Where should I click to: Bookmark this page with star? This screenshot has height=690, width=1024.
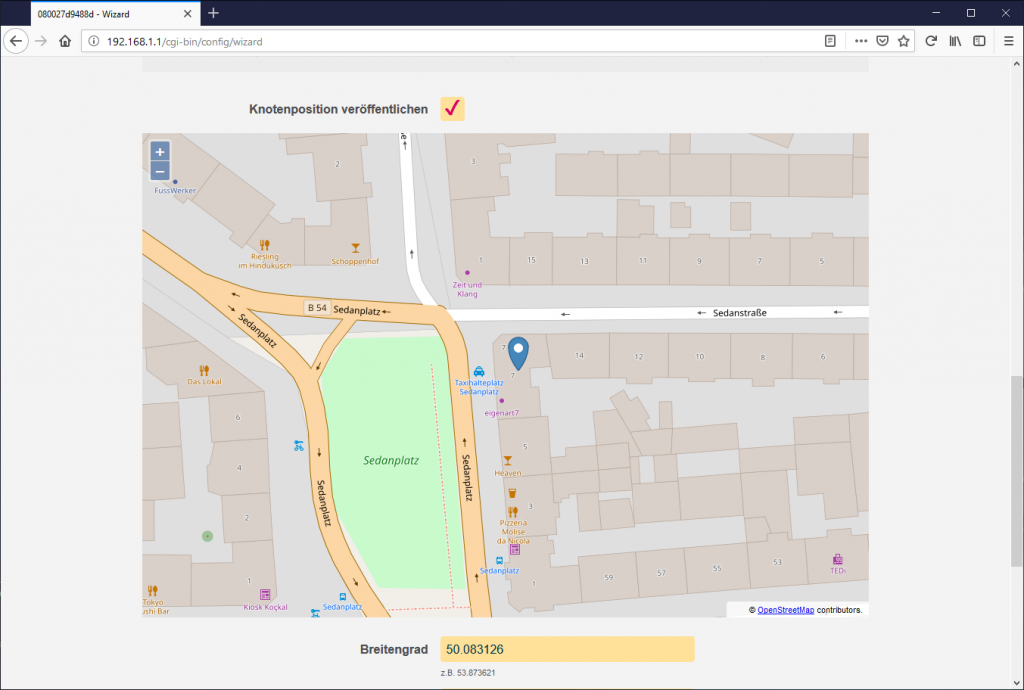(x=904, y=41)
